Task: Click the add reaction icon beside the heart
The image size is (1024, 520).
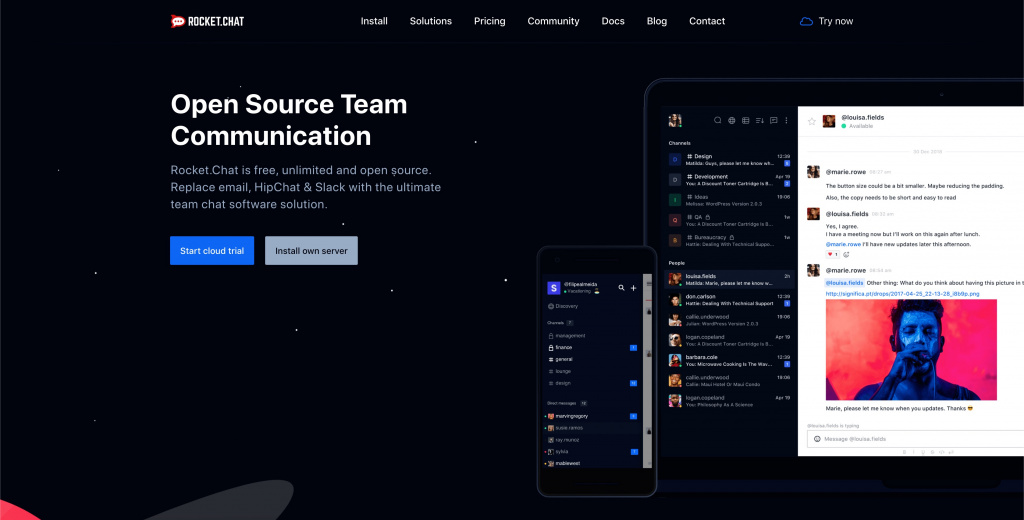Action: click(x=846, y=254)
